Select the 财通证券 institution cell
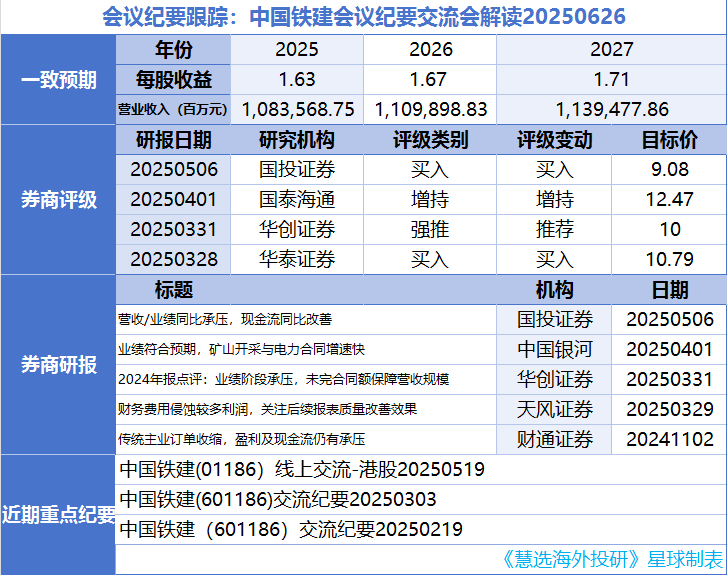This screenshot has height=575, width=728. pyautogui.click(x=554, y=439)
